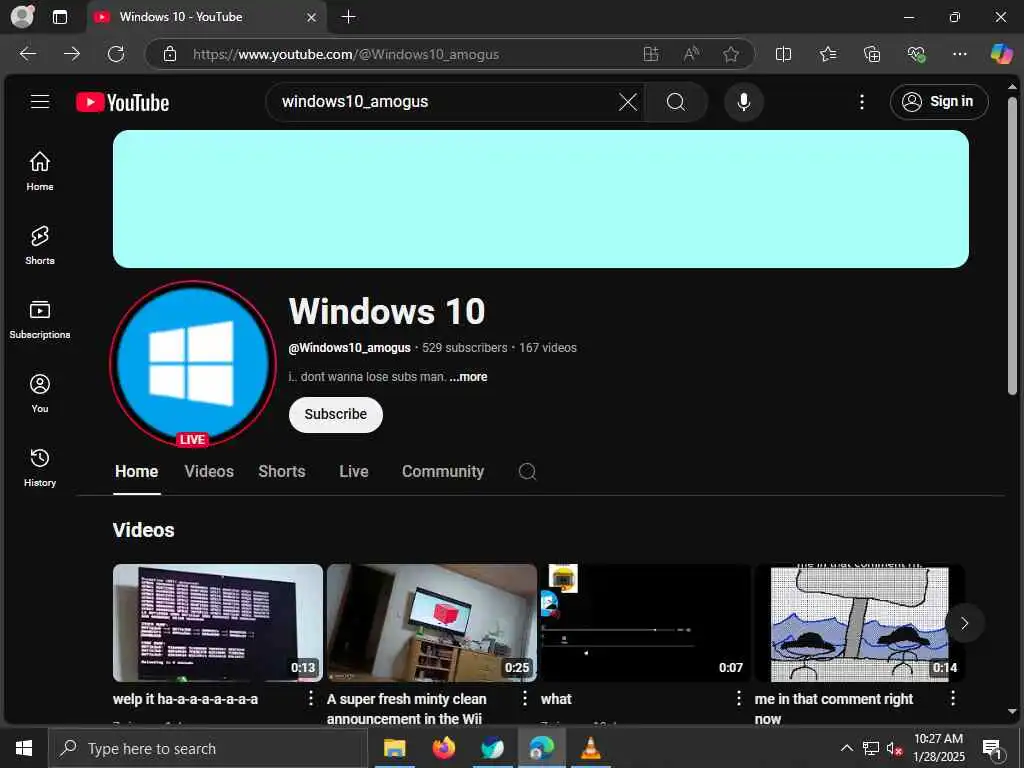Open the YouTube guide hamburger menu

40,102
